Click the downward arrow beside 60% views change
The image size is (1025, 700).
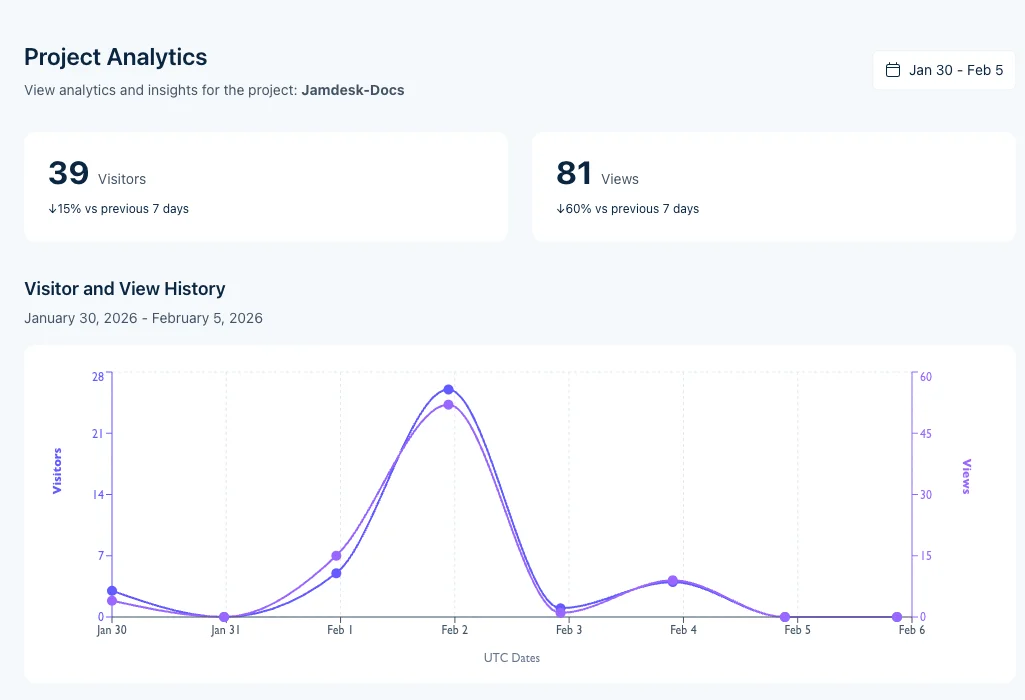(562, 209)
